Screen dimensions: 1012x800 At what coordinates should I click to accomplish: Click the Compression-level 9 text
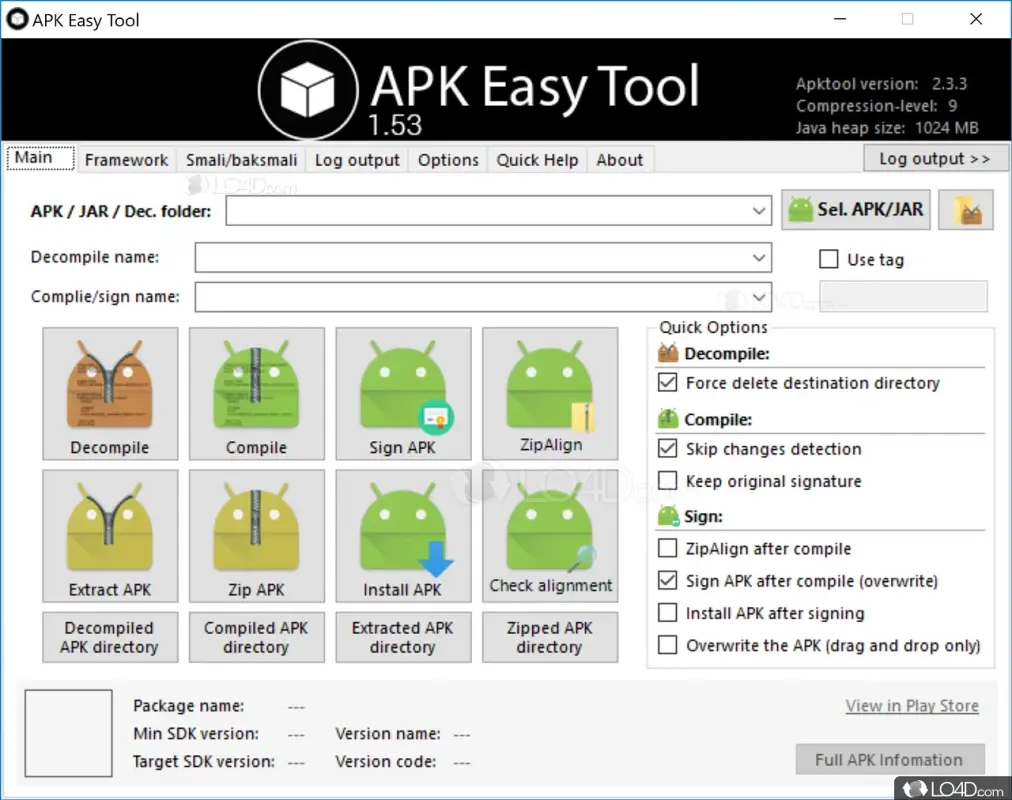tap(876, 106)
